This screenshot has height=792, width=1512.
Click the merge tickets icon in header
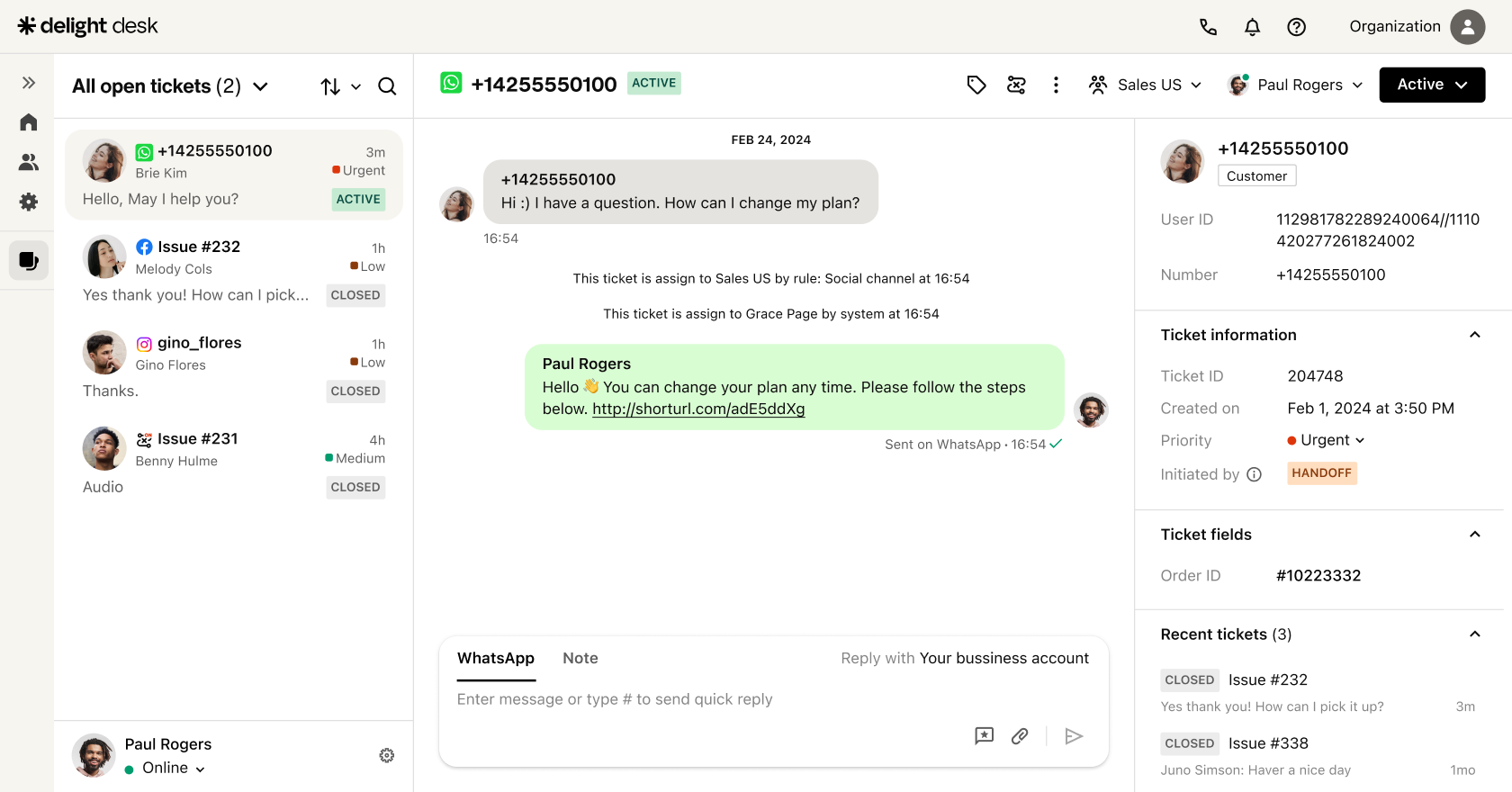click(1016, 85)
